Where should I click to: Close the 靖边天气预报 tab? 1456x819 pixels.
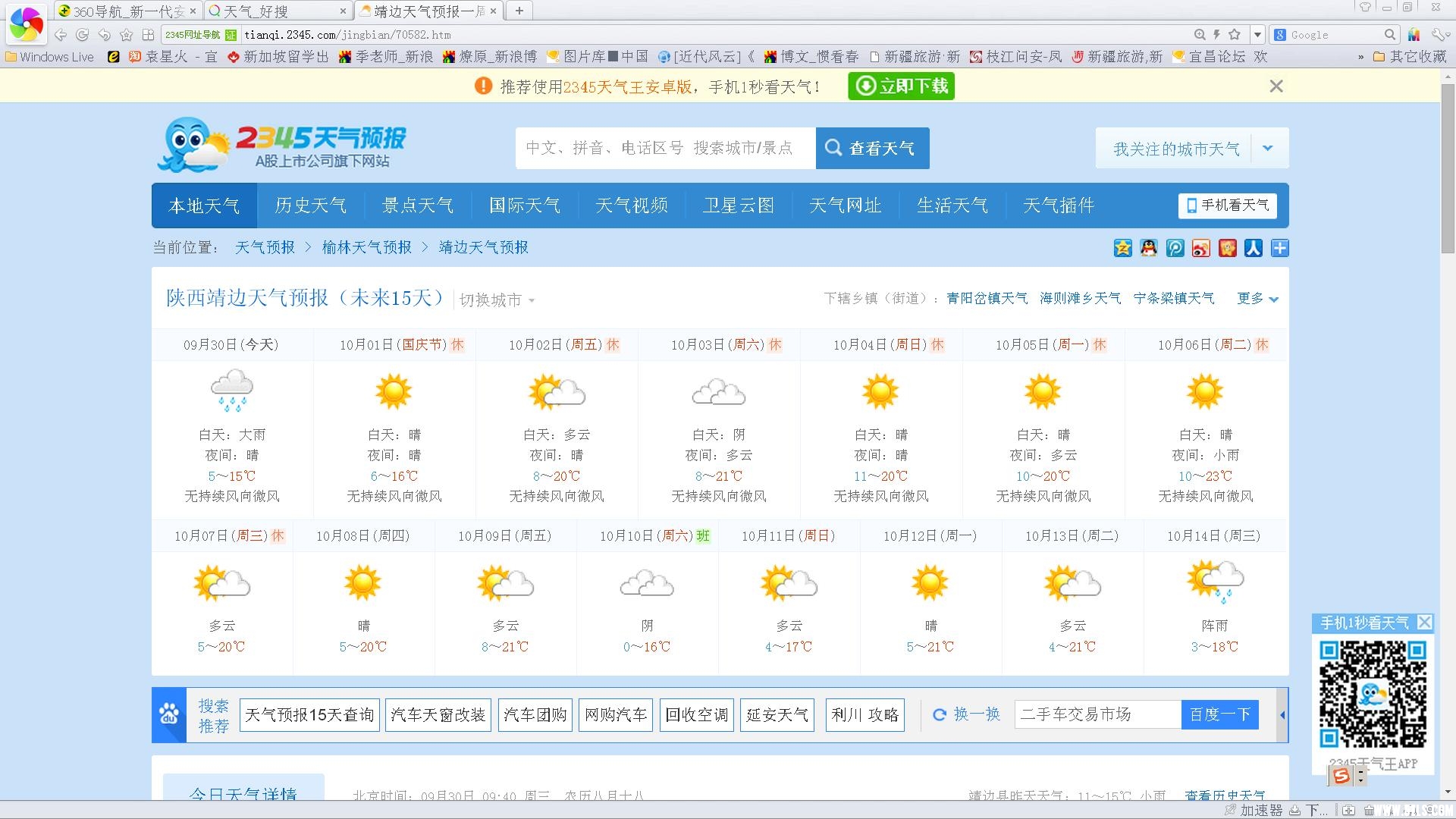click(x=494, y=11)
